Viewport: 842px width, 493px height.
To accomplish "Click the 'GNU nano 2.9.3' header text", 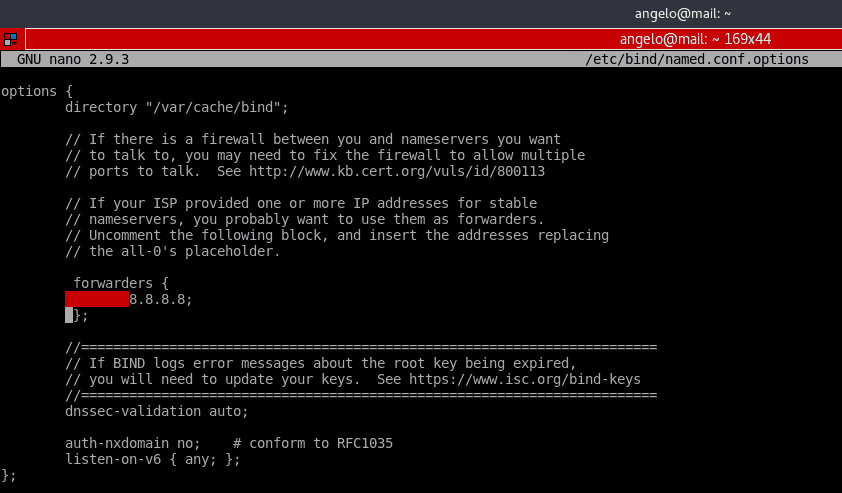I will pos(73,59).
